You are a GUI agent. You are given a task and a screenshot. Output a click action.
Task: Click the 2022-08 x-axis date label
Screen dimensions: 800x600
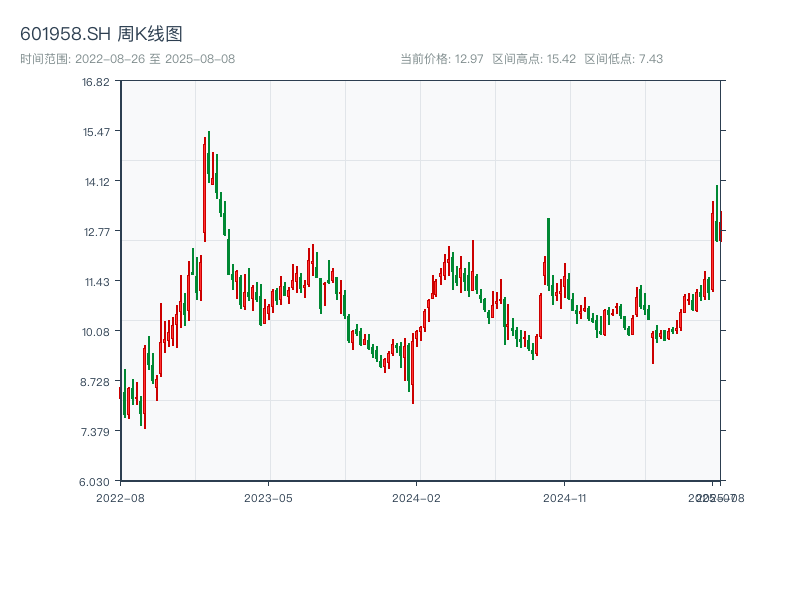click(x=120, y=497)
